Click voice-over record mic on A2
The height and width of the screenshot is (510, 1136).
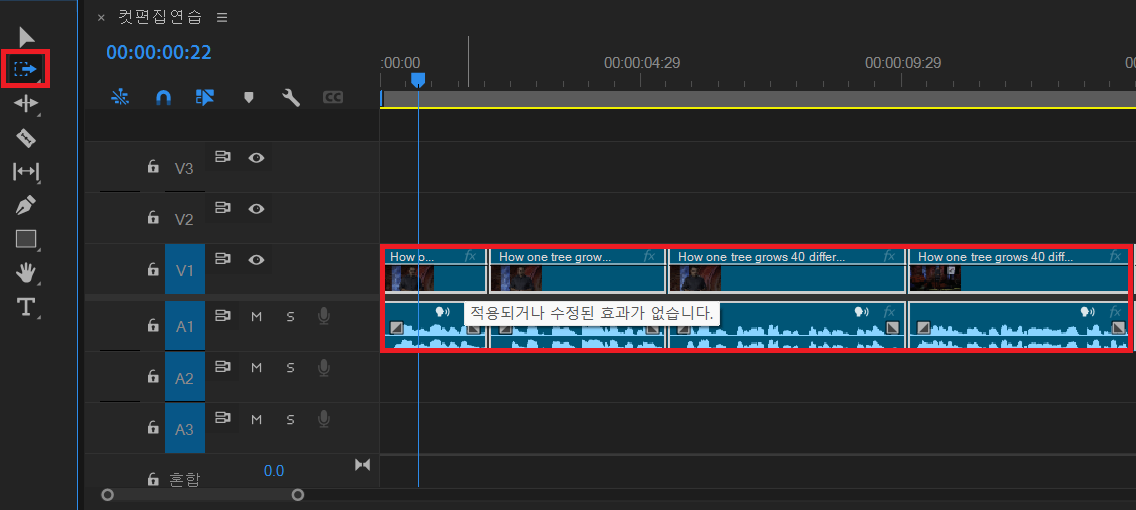[324, 367]
